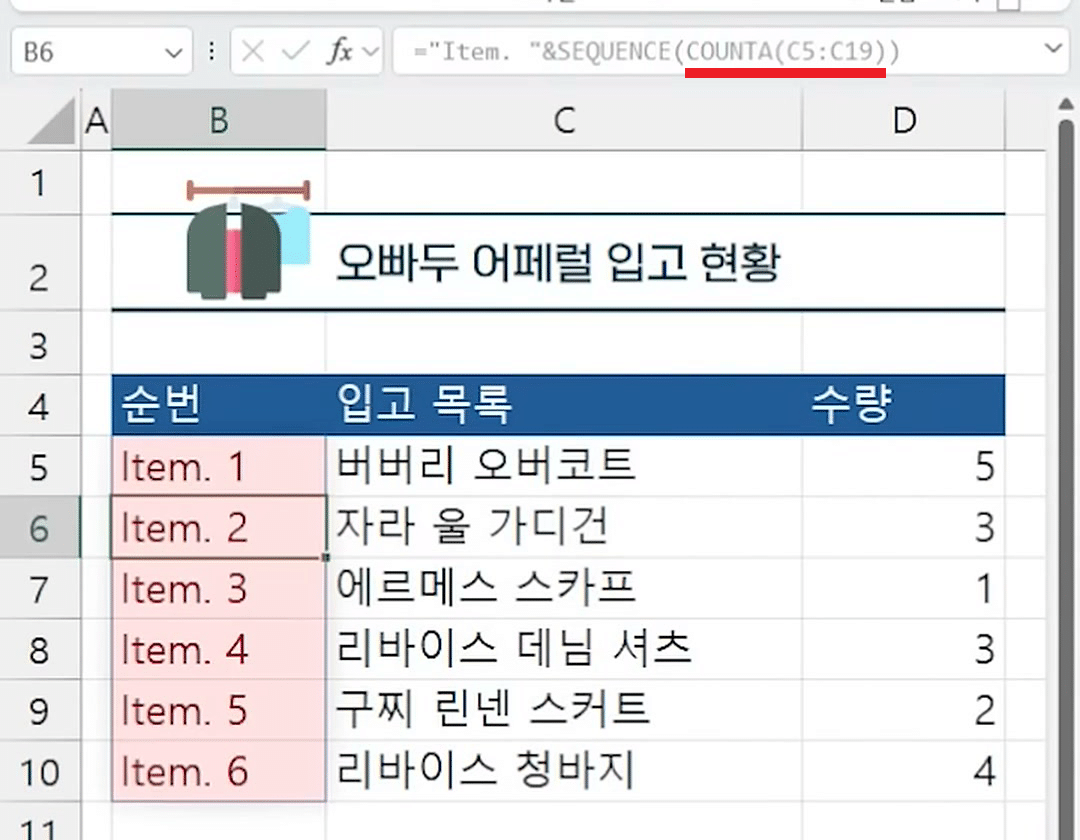Click the formula bar three-dot resize handle

[x=211, y=52]
